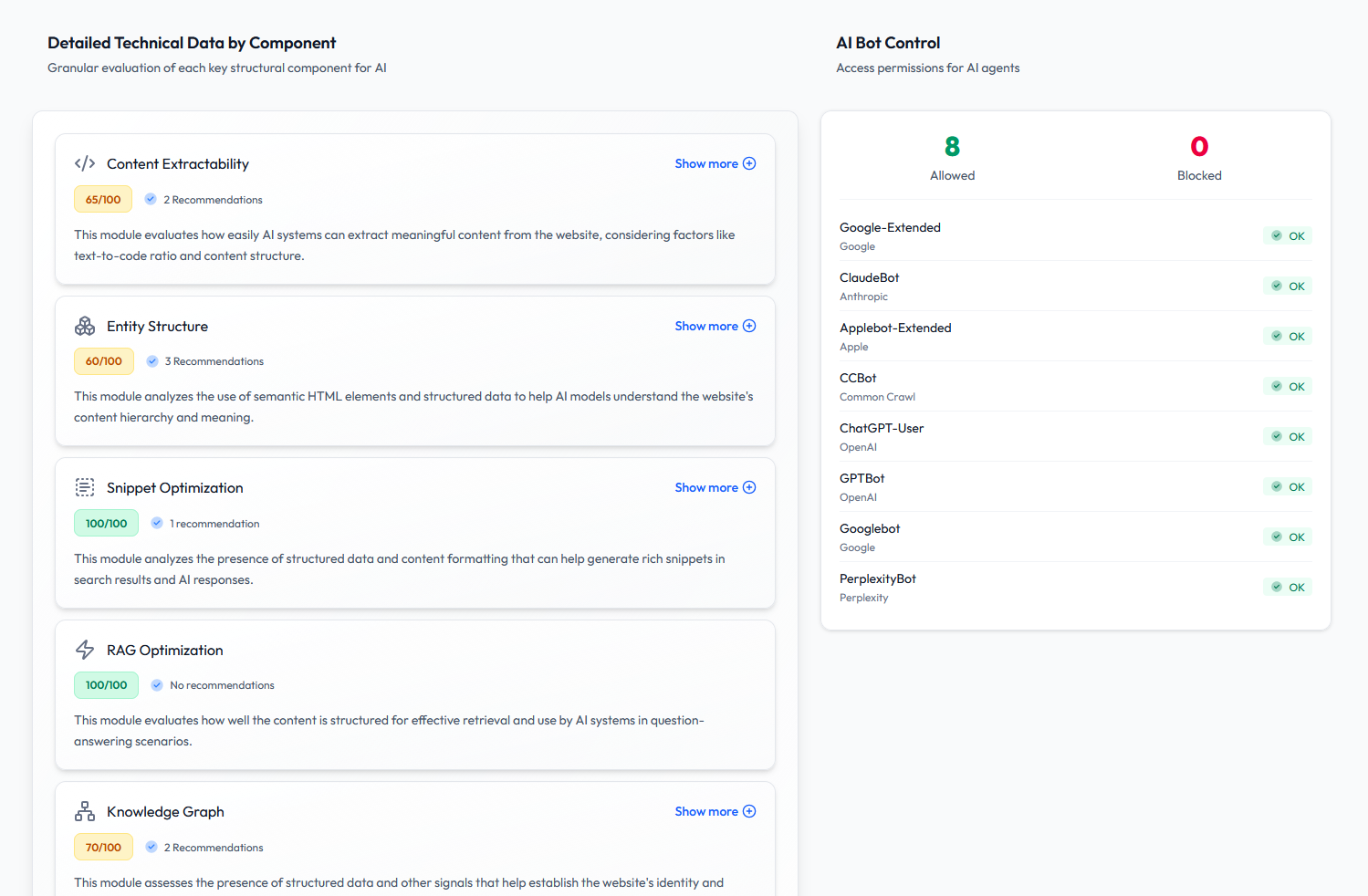Click the Snippet Optimization list icon
1368x896 pixels.
point(85,487)
